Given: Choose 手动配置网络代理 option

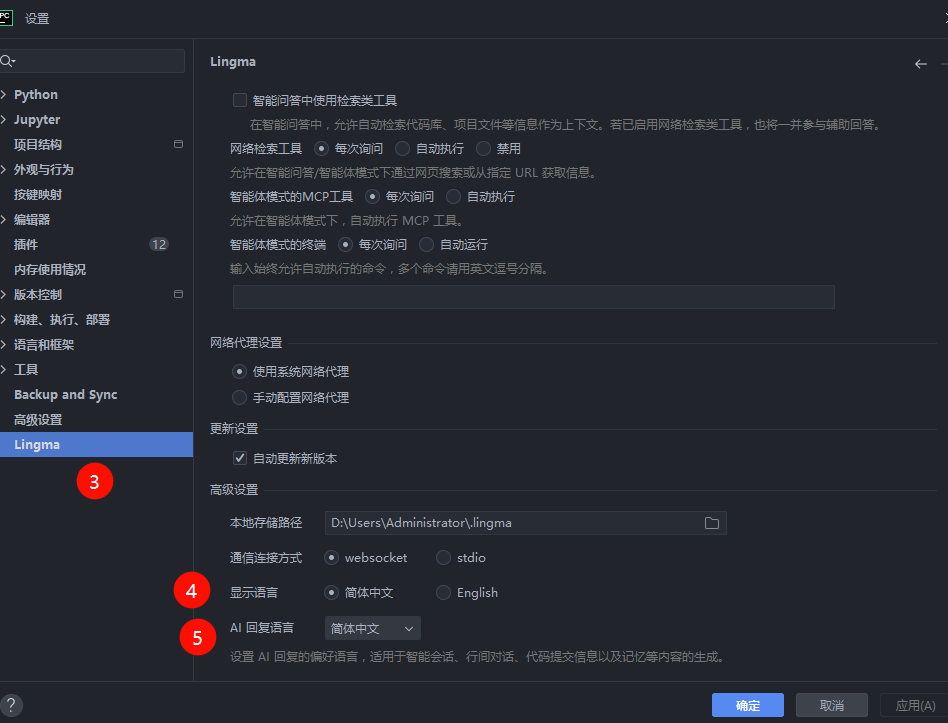Looking at the screenshot, I should pos(239,398).
